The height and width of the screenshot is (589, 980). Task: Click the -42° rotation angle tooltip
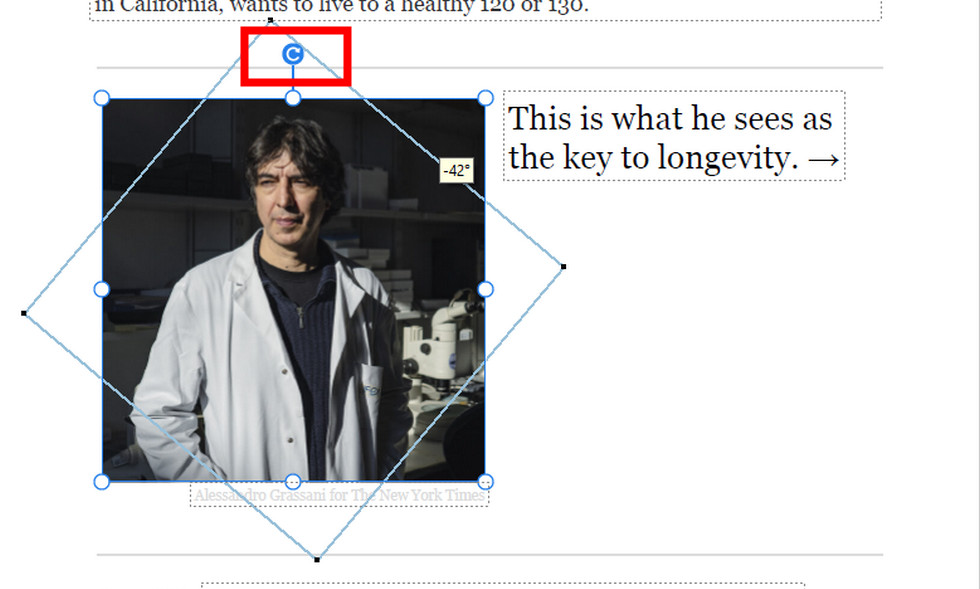[x=456, y=171]
